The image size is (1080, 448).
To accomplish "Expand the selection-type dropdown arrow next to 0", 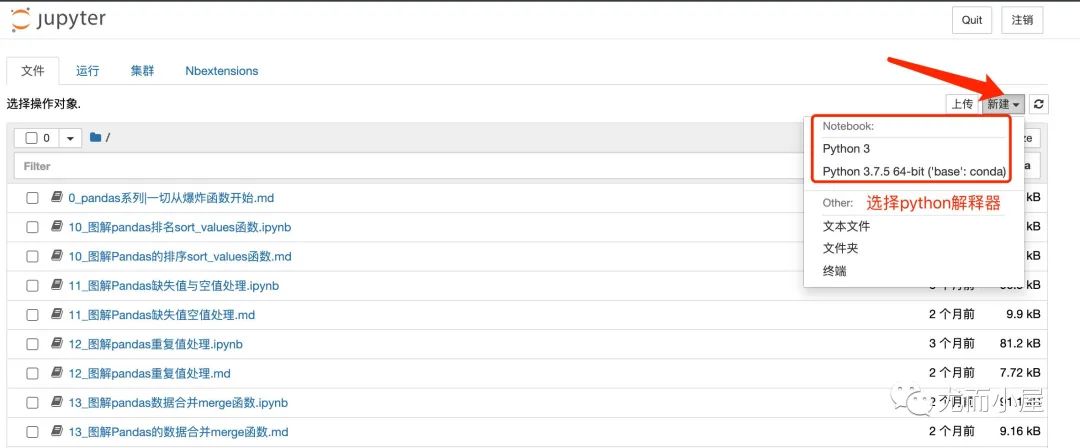I will 70,138.
